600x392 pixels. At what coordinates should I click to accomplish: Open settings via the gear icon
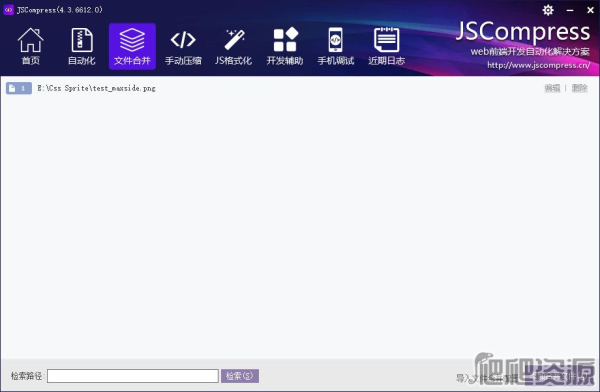coord(548,10)
